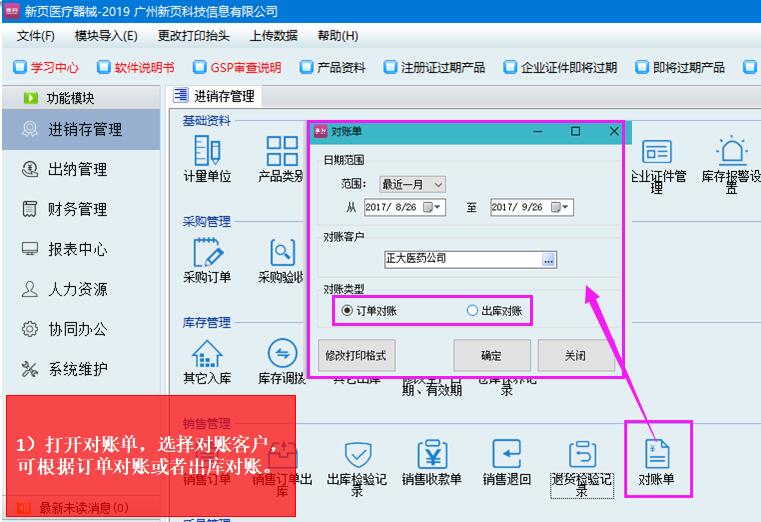Toggle the 学习中心 toolbar checkbox
761x522 pixels.
tap(19, 68)
